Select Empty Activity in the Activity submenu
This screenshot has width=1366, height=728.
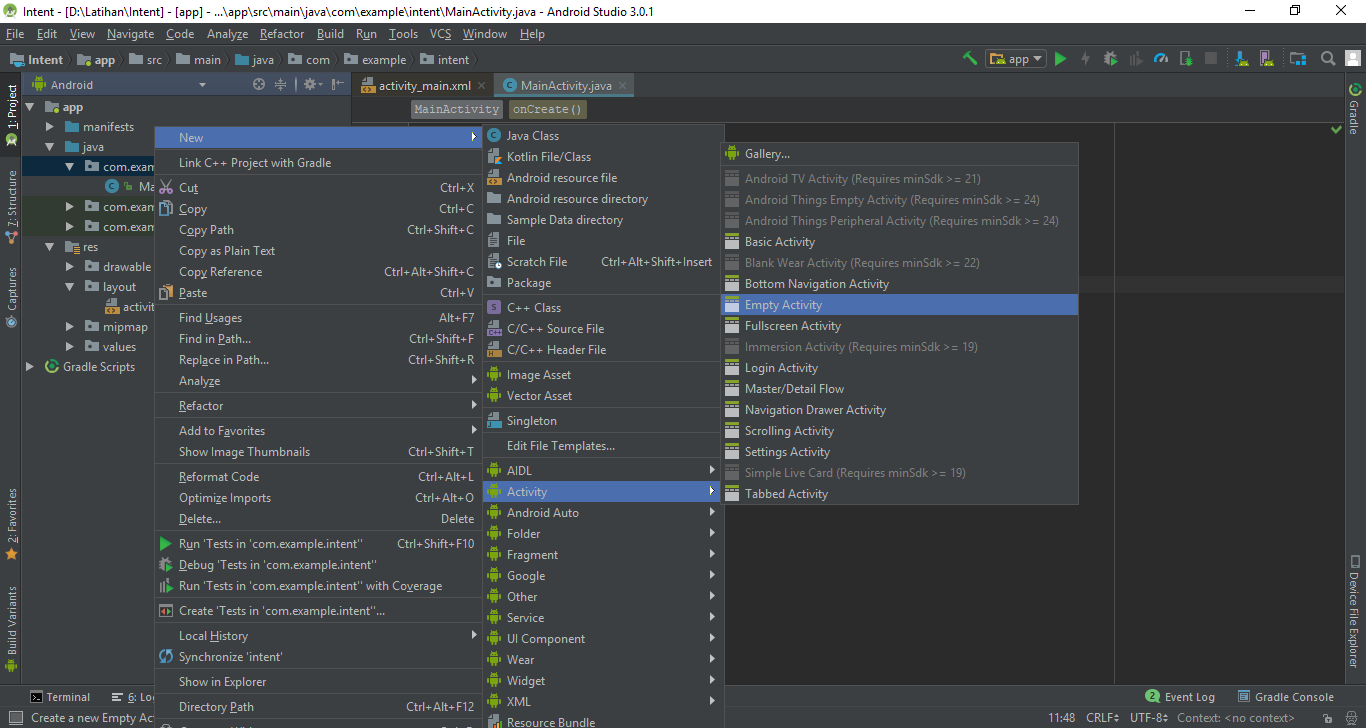900,305
